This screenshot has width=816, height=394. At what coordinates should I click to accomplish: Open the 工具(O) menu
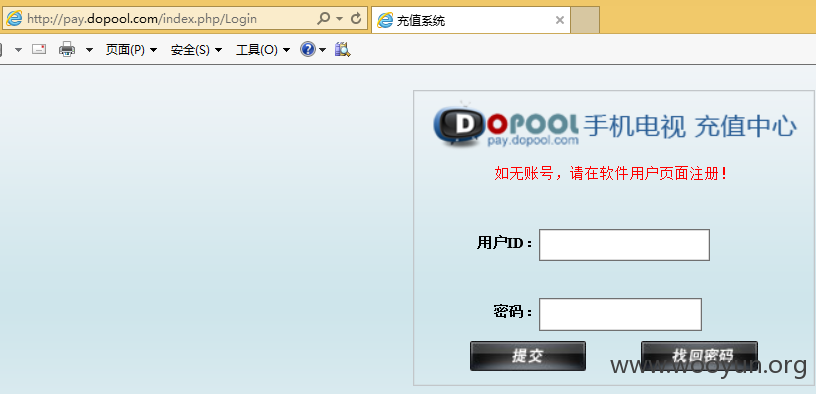coord(263,50)
